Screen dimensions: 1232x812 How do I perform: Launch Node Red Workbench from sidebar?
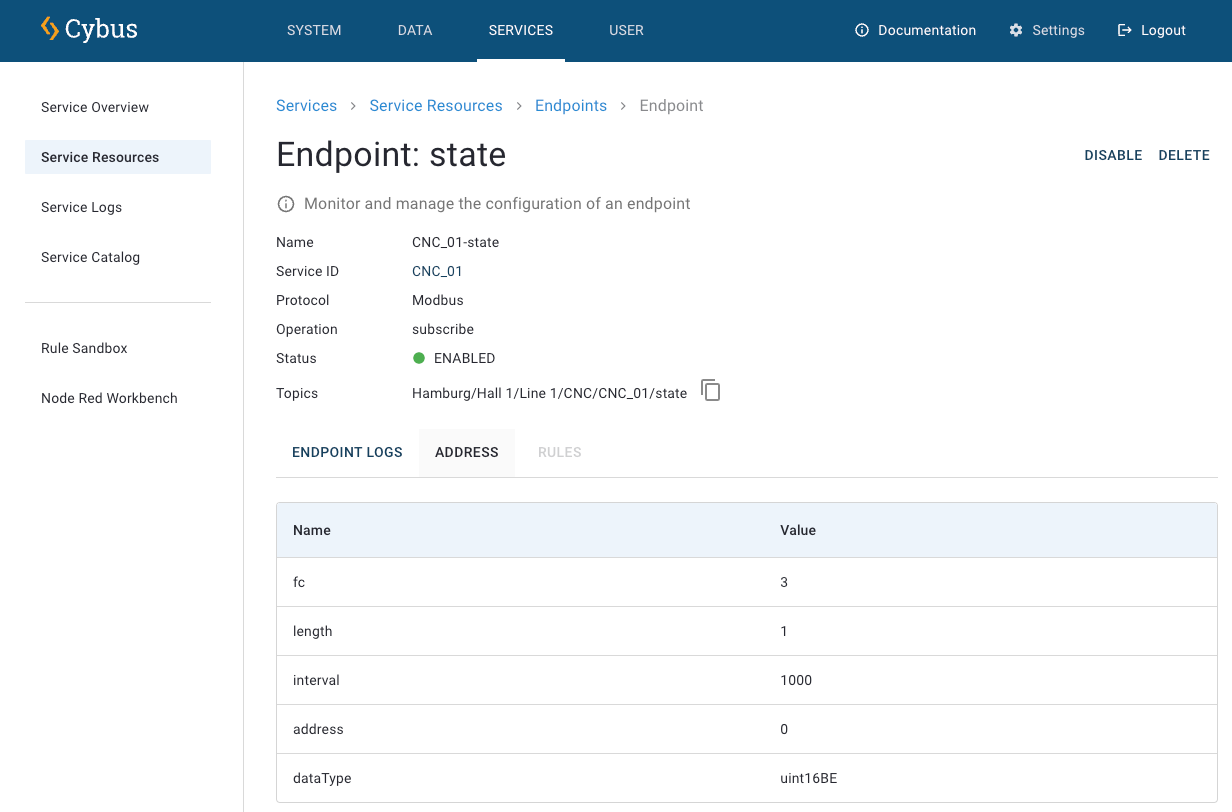(x=109, y=398)
